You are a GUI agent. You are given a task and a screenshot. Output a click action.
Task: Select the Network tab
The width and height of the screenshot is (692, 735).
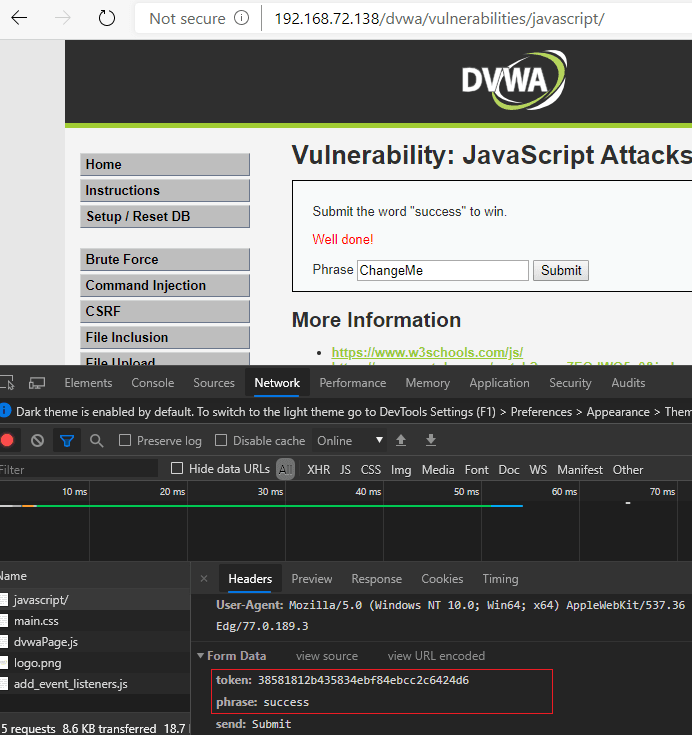pos(277,383)
